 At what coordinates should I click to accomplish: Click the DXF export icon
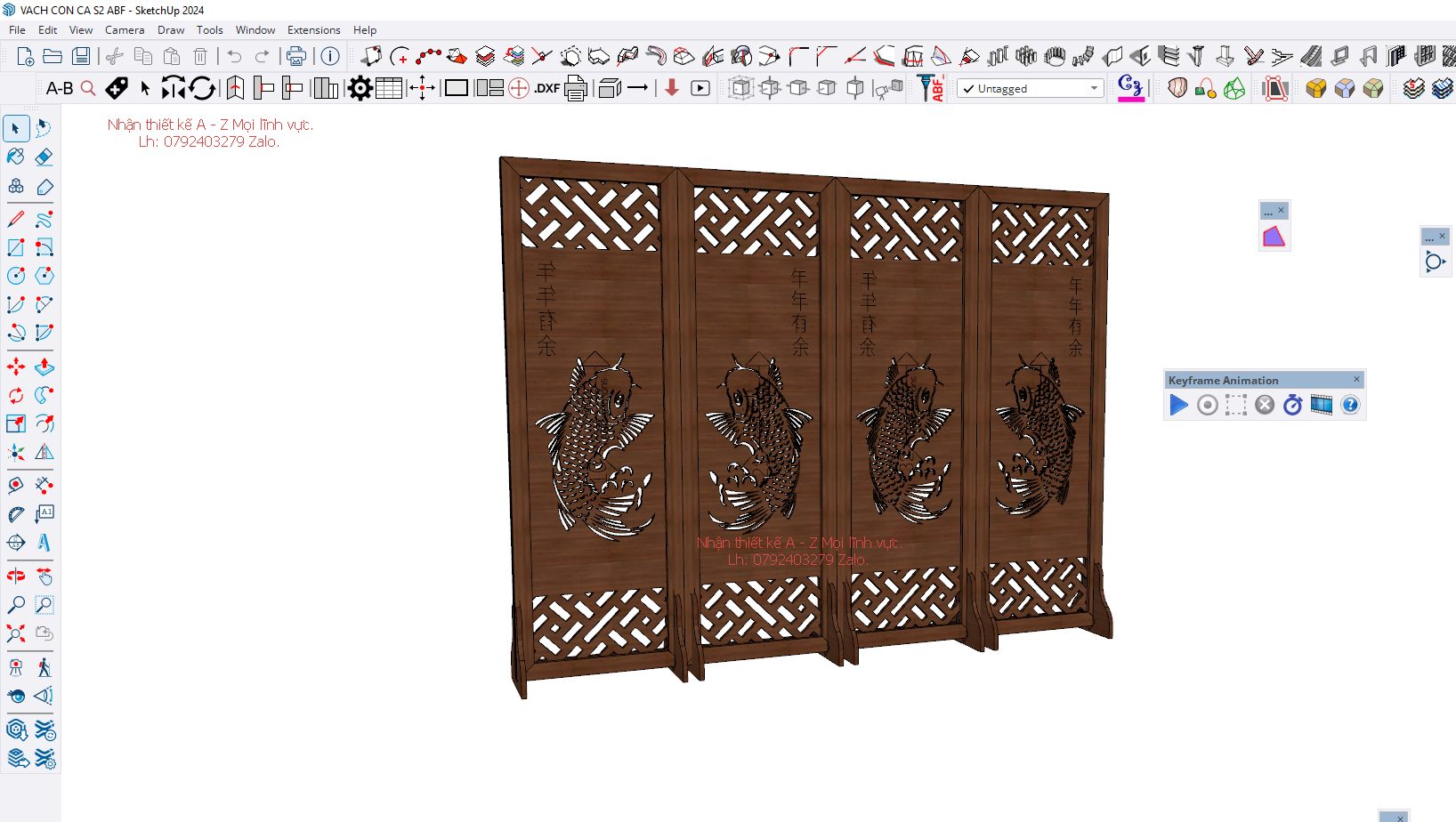tap(546, 88)
